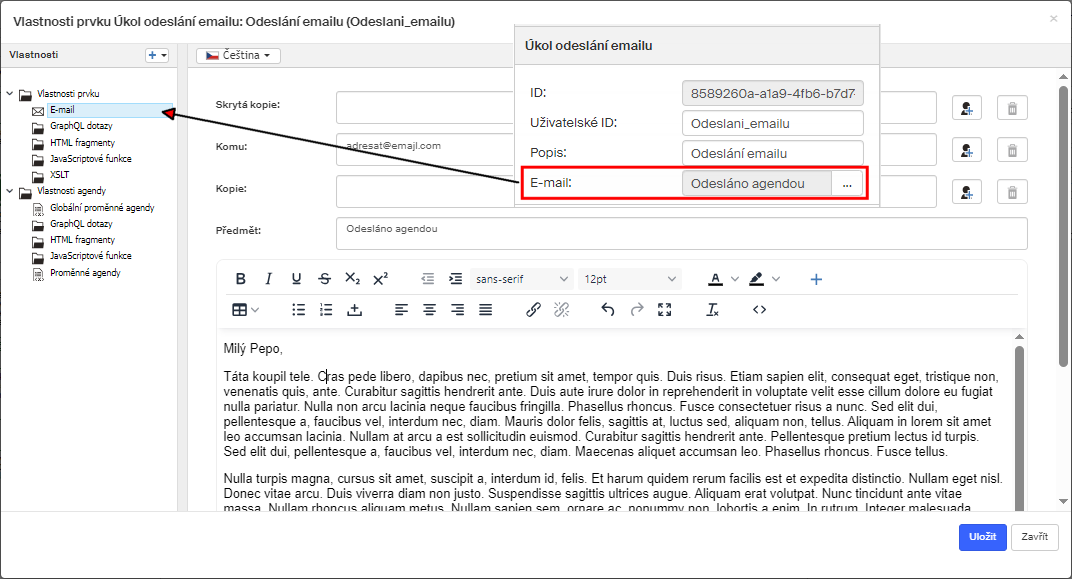Align text left
Viewport: 1072px width, 579px height.
click(401, 310)
